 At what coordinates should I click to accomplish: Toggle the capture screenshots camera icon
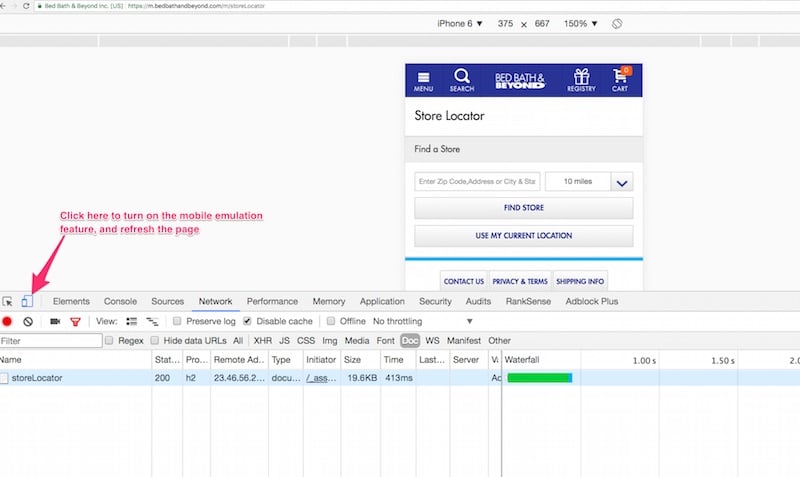pos(55,321)
